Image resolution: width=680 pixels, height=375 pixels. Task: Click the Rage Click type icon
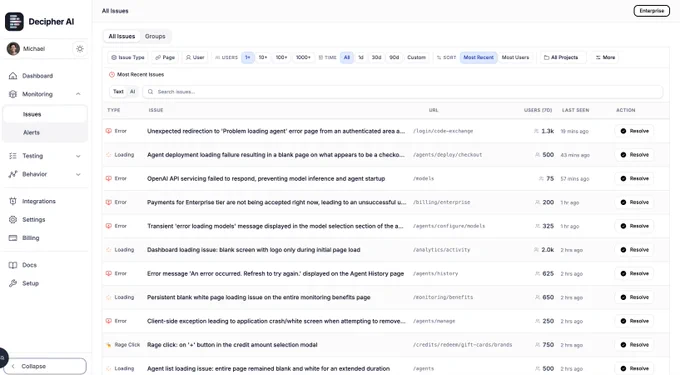(x=108, y=345)
